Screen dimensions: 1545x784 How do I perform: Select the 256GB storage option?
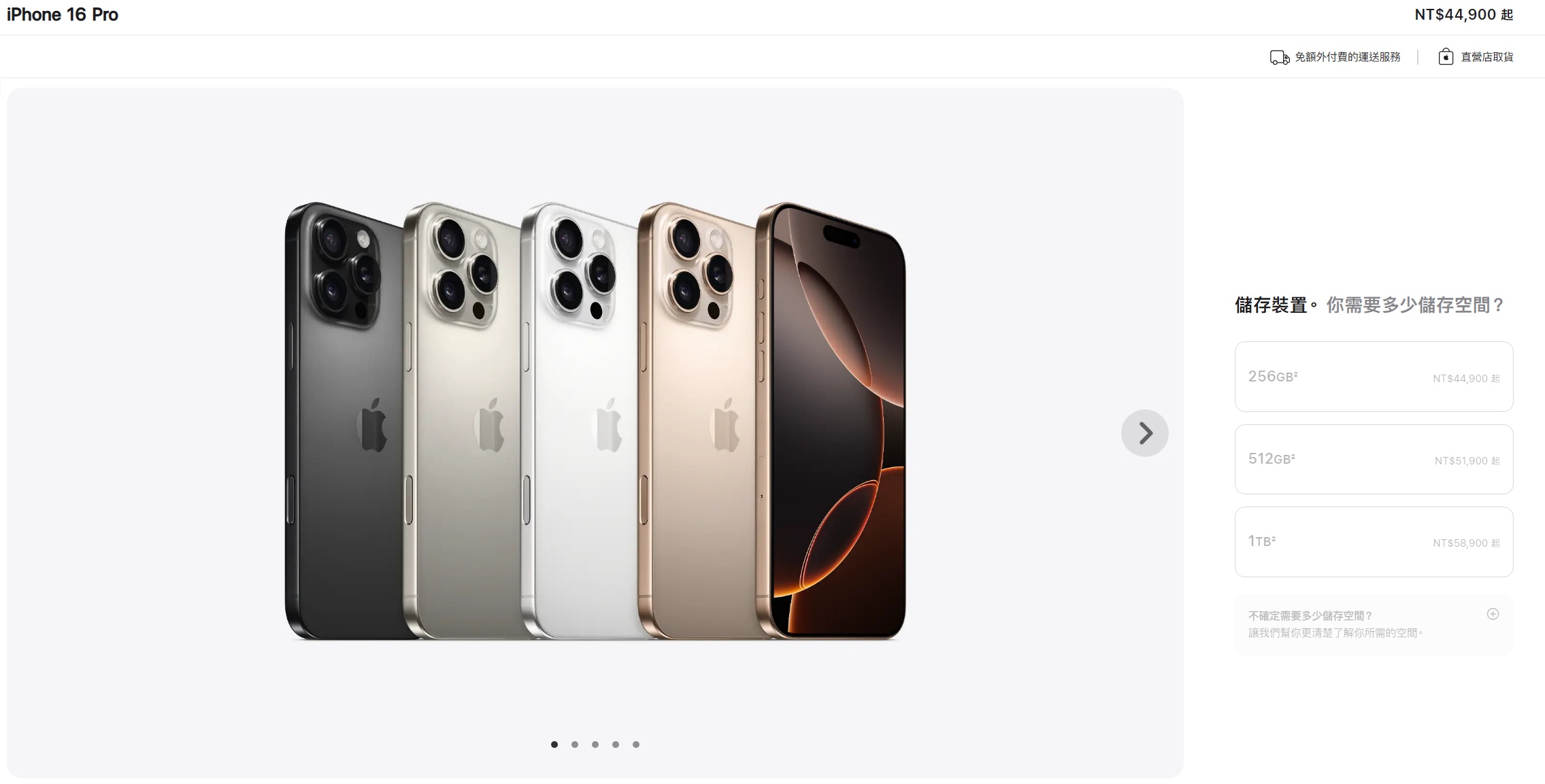[x=1374, y=377]
